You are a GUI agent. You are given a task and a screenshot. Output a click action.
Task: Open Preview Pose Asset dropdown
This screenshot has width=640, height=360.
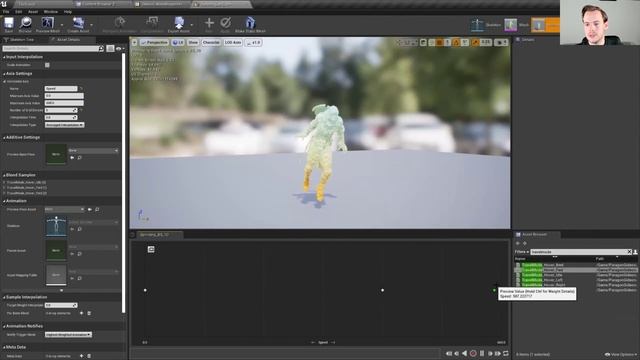[x=64, y=209]
